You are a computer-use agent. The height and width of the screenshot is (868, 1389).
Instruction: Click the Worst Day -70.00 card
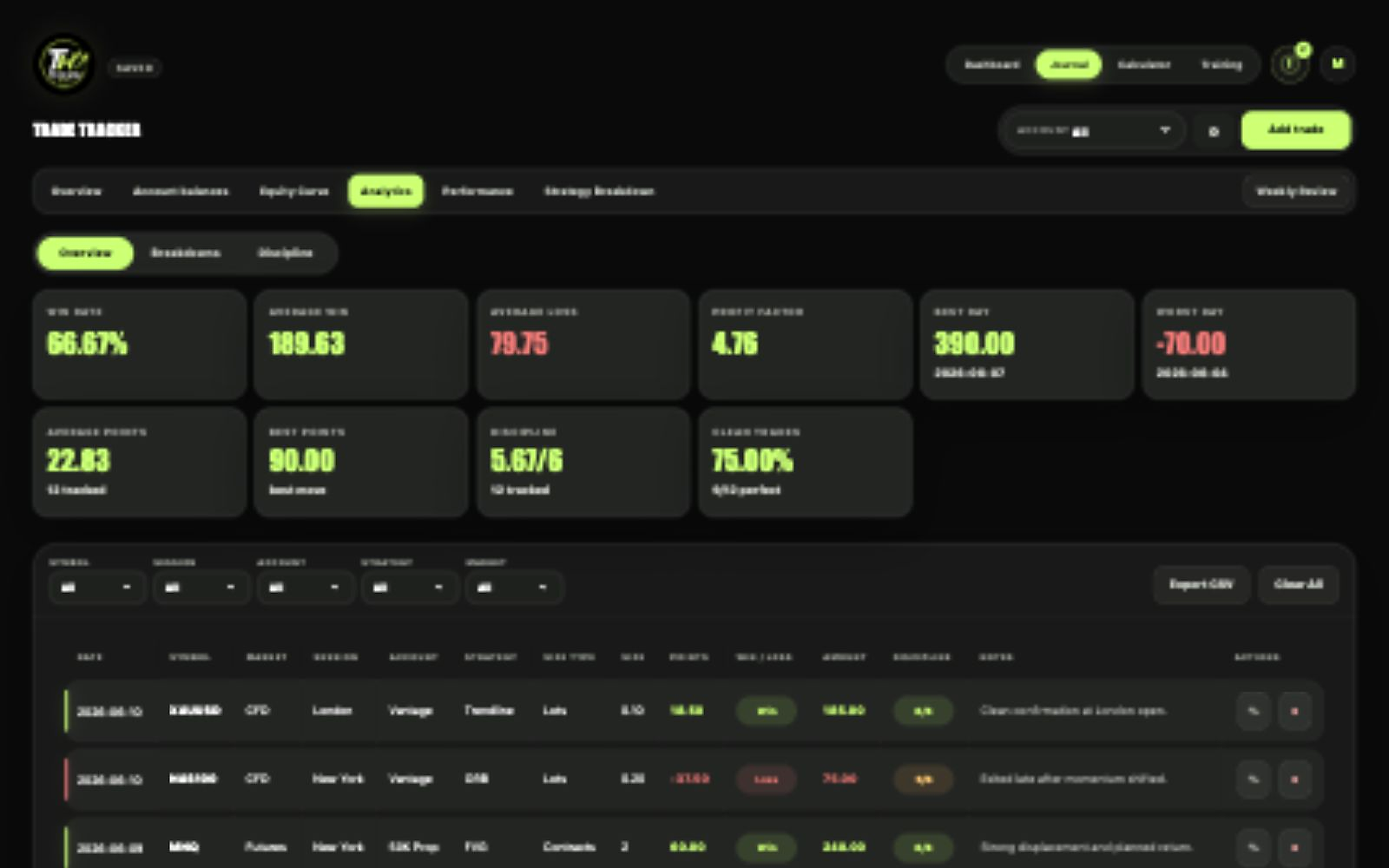point(1249,344)
